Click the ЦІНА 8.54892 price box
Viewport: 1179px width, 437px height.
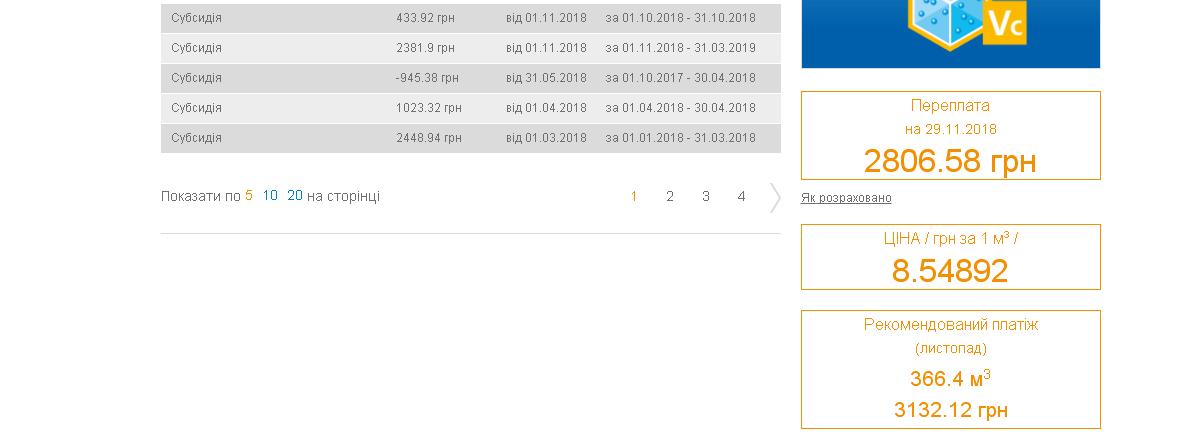tap(950, 256)
